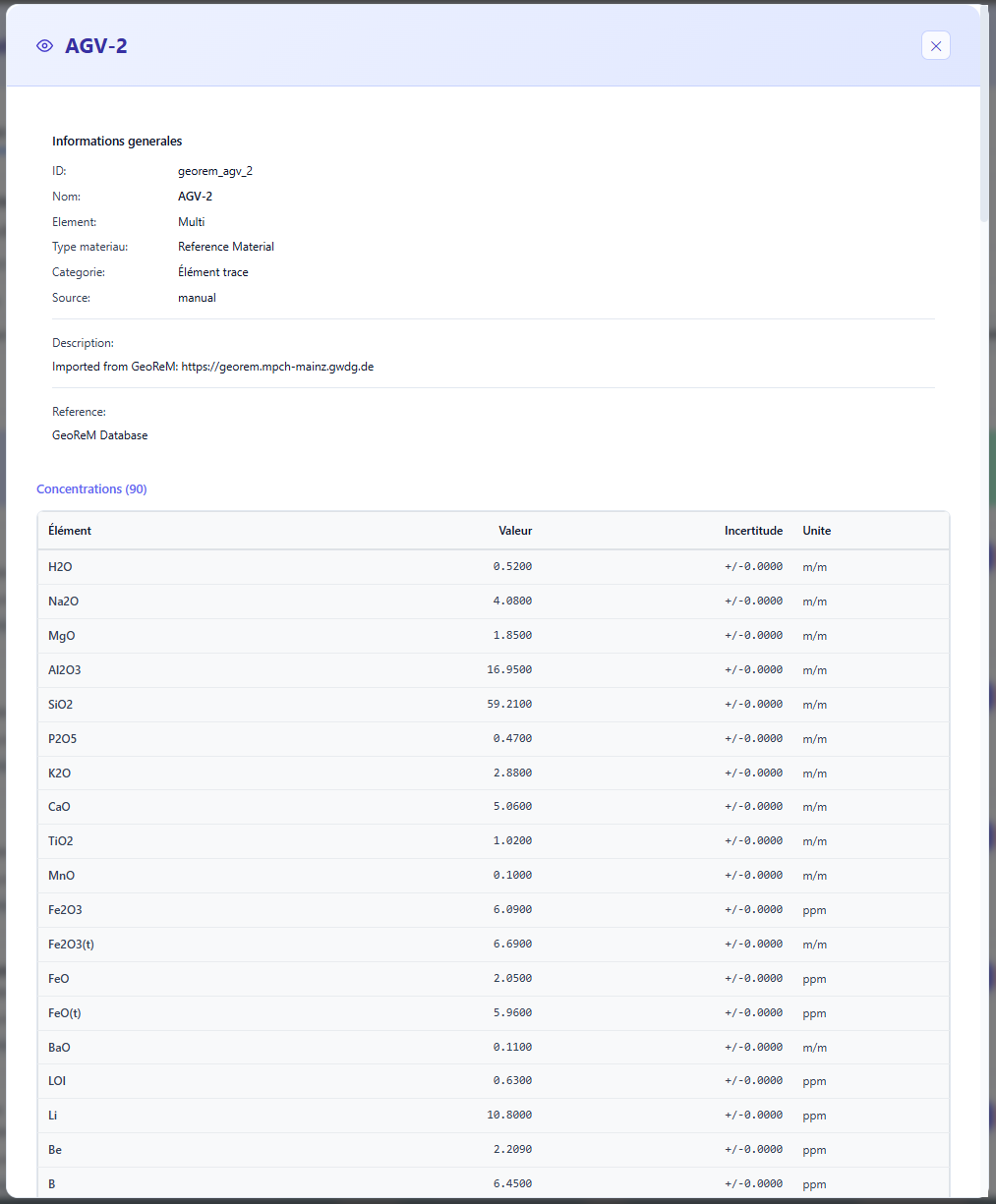996x1204 pixels.
Task: Click the Unite column header
Action: click(816, 531)
